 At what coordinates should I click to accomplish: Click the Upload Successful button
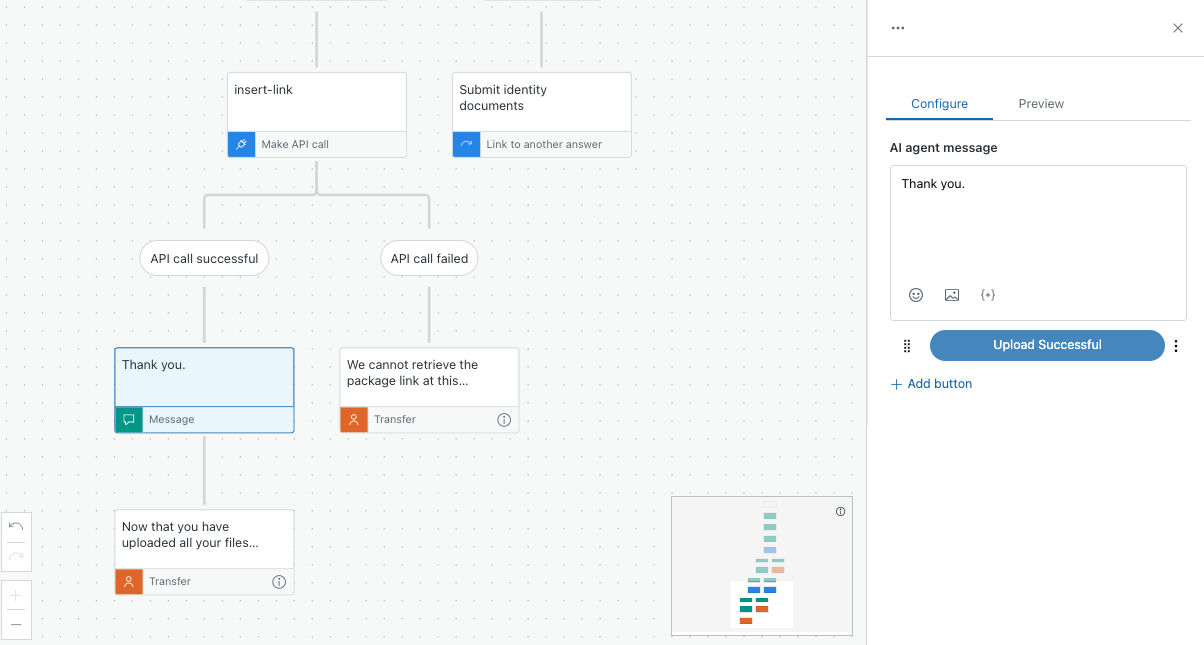pyautogui.click(x=1046, y=345)
